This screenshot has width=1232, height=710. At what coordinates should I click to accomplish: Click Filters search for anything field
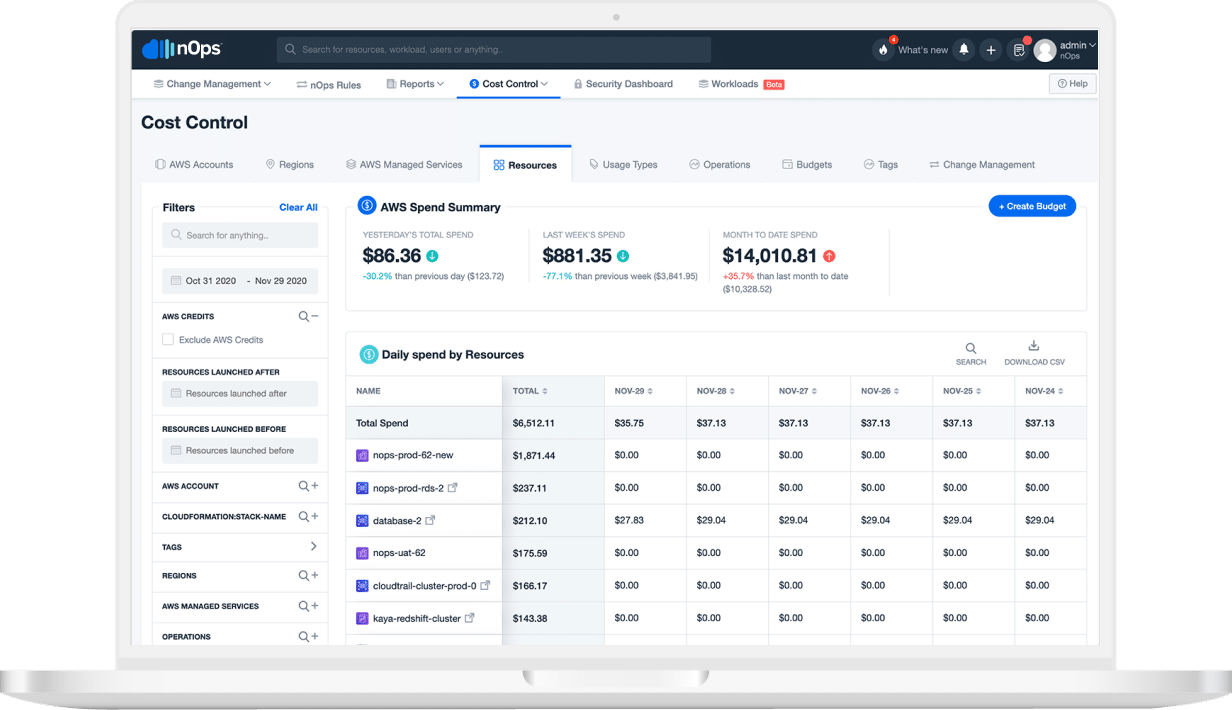coord(240,235)
